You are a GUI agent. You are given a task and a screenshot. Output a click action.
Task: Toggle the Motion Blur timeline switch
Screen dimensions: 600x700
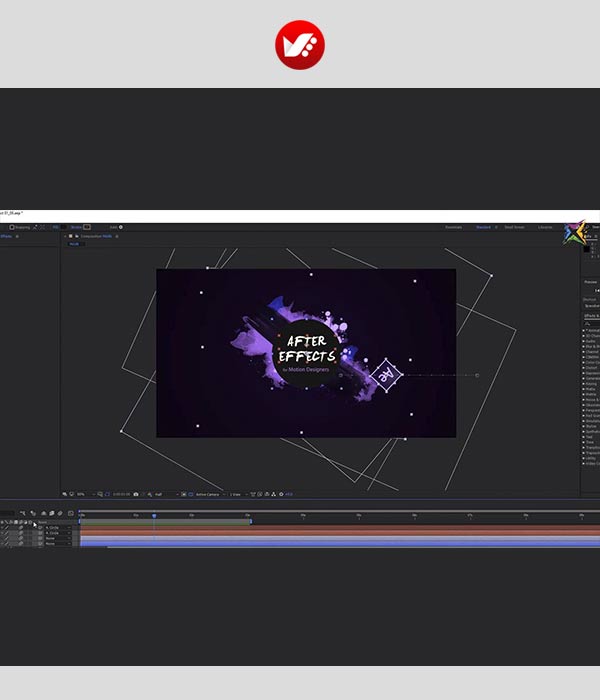(60, 513)
